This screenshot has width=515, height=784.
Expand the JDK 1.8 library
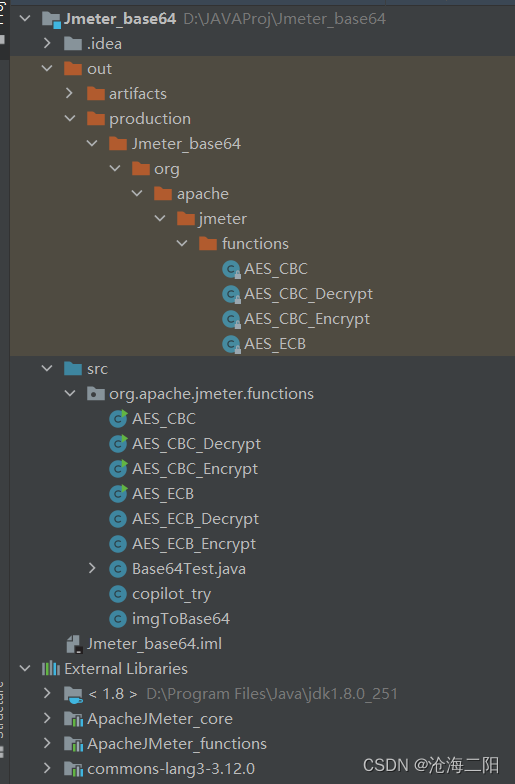(48, 694)
